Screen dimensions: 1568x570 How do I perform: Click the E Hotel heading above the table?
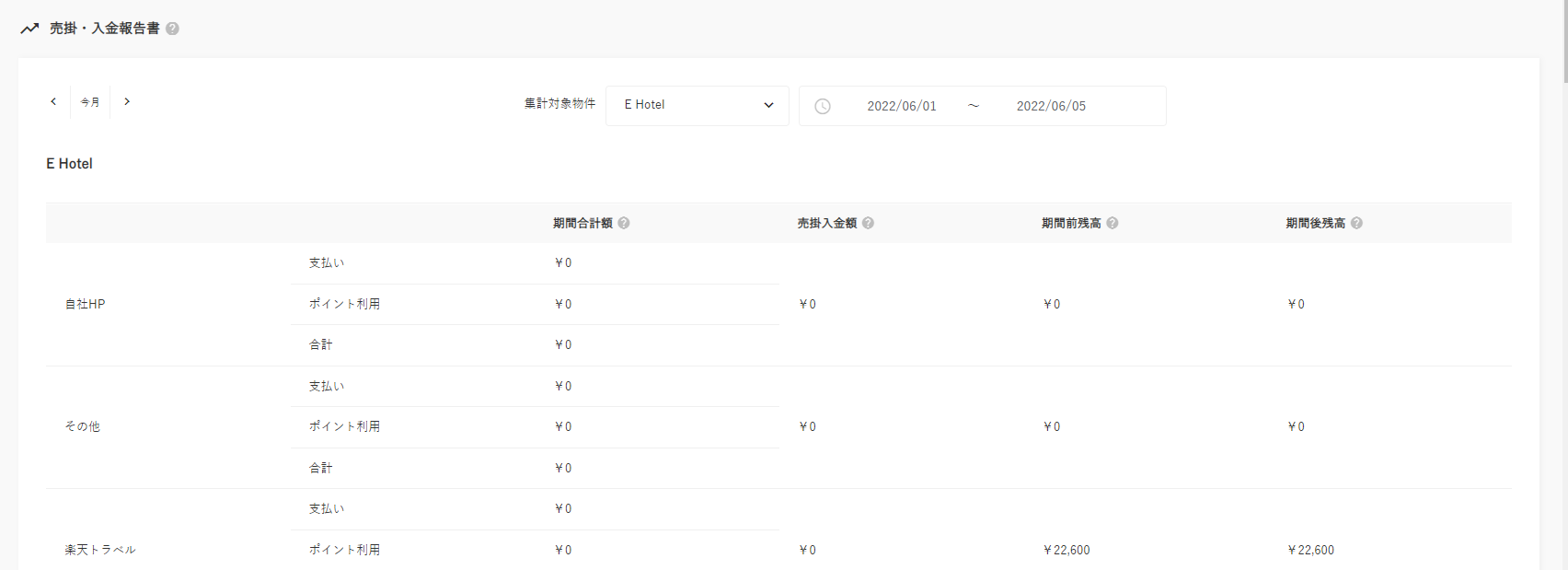[70, 164]
